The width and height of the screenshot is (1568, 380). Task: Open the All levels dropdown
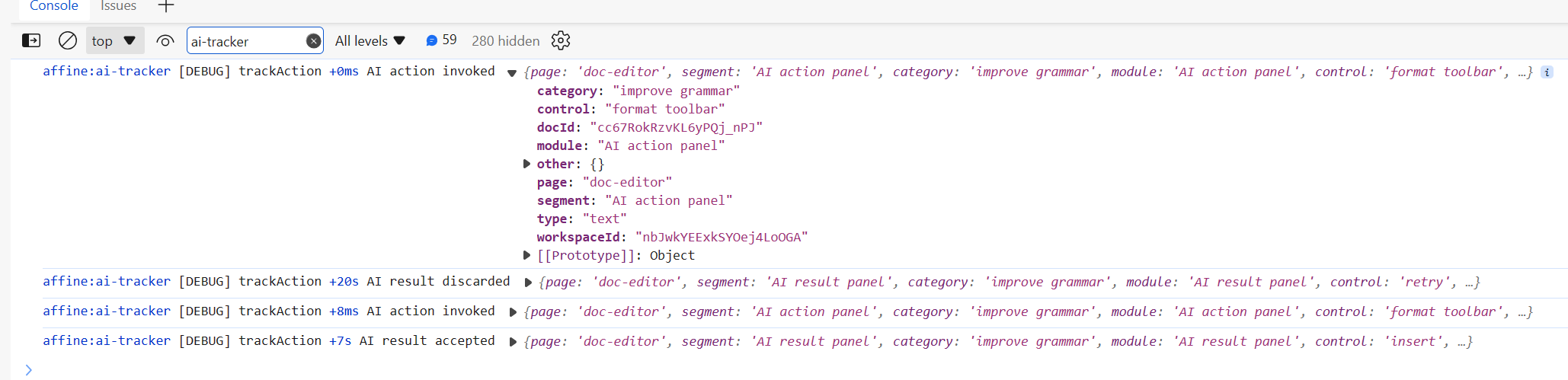370,40
